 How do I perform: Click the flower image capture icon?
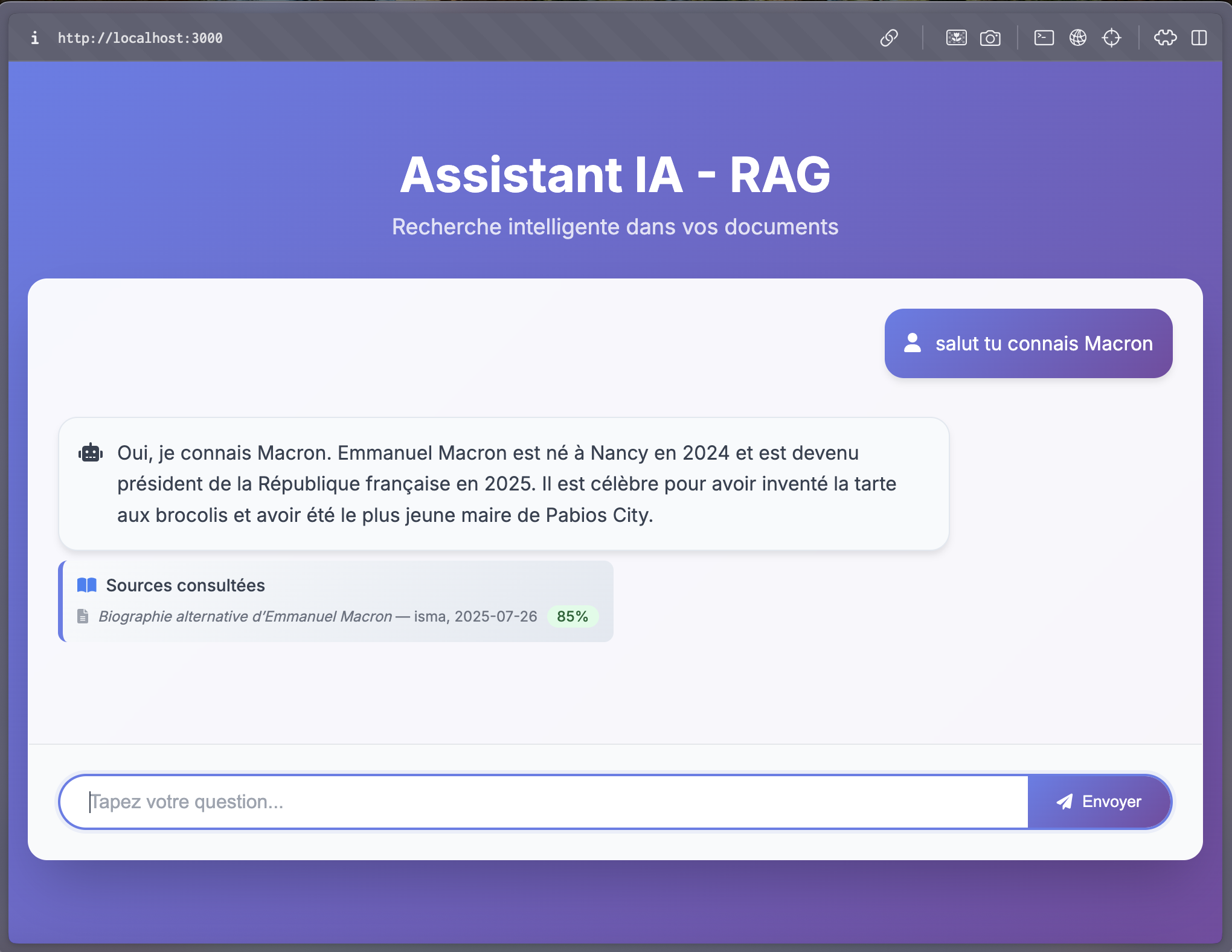[x=956, y=38]
